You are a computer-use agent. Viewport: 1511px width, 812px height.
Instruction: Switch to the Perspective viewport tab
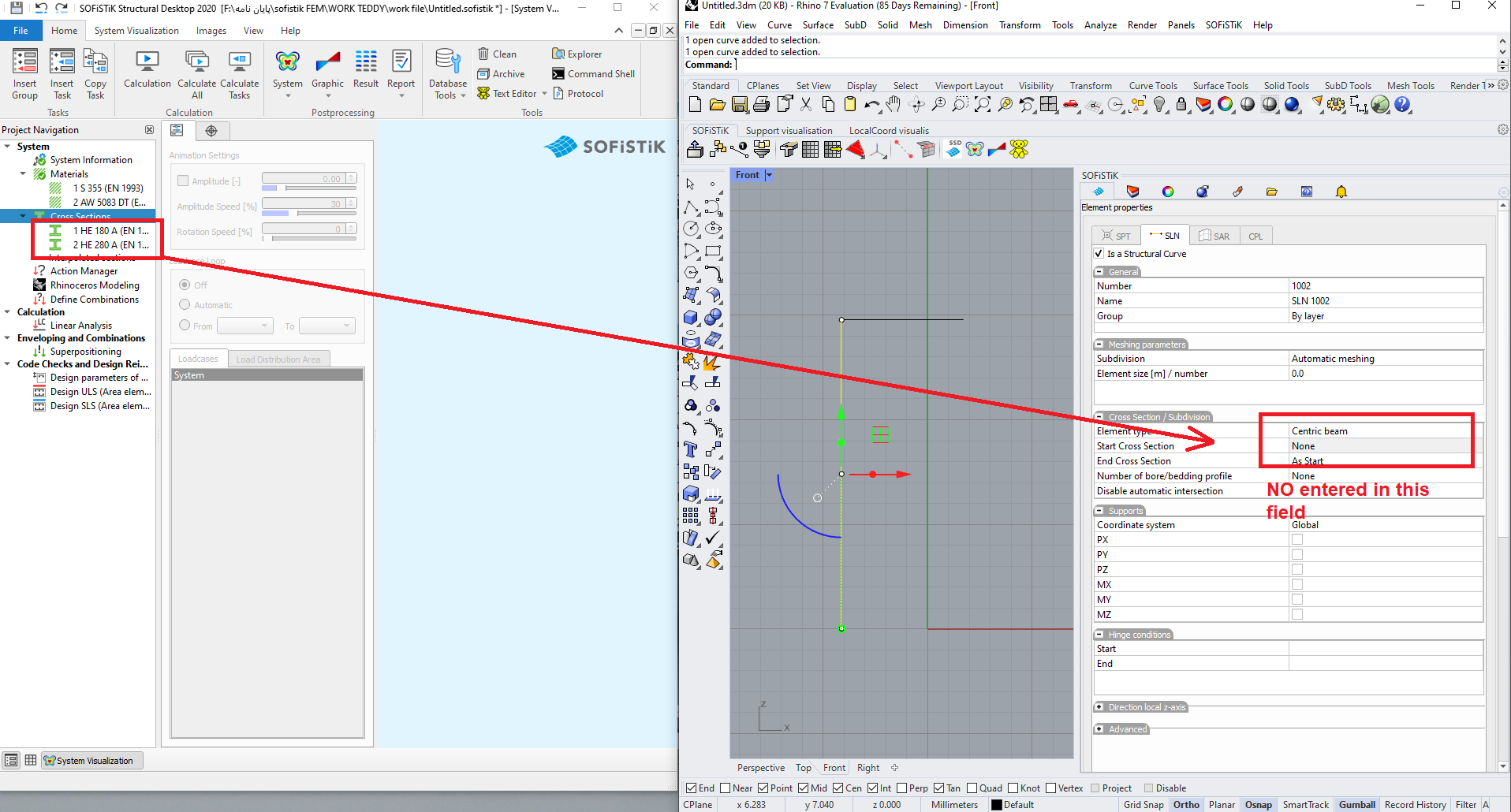tap(761, 768)
